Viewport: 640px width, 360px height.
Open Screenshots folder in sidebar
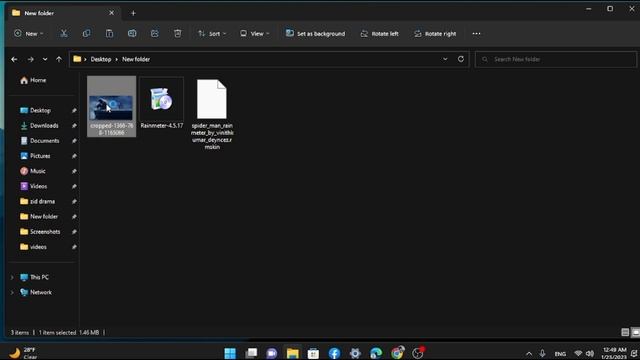pos(45,231)
